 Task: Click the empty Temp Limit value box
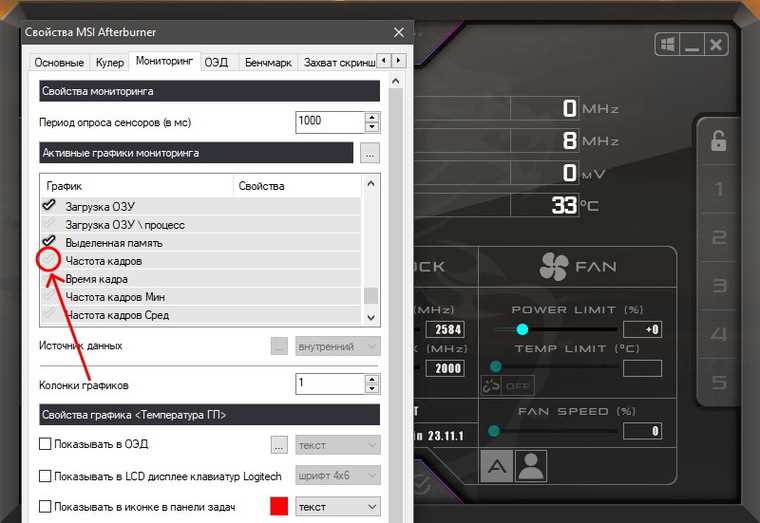(x=642, y=368)
